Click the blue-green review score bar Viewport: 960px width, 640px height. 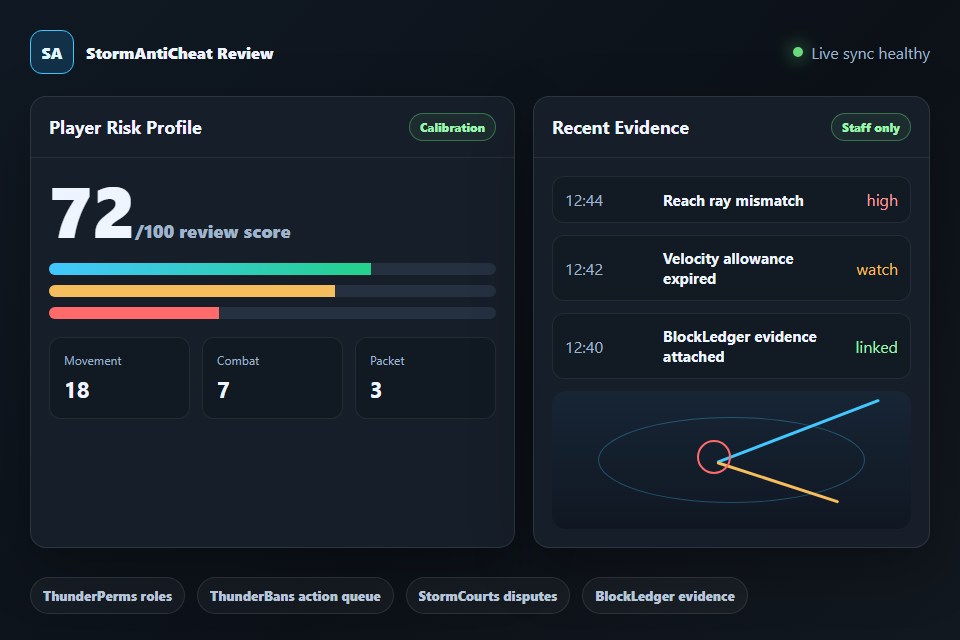coord(210,269)
